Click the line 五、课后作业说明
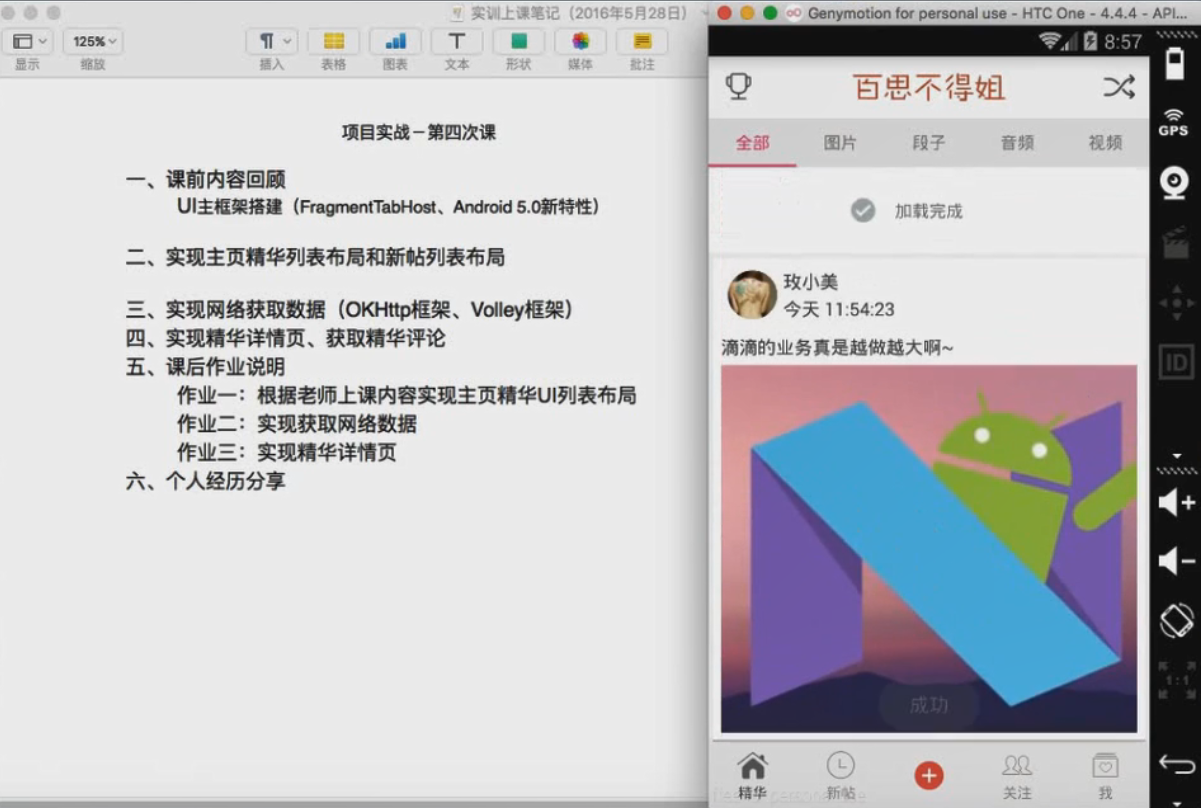Image resolution: width=1201 pixels, height=808 pixels. click(x=206, y=367)
